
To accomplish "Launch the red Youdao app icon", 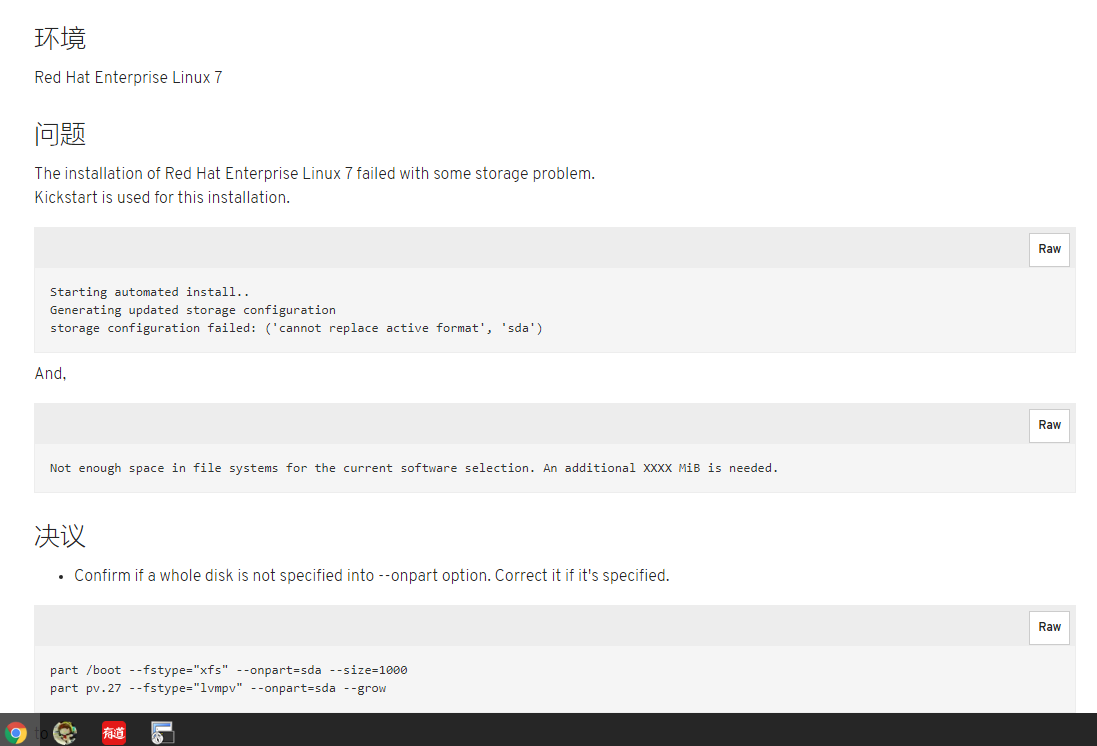I will [114, 733].
